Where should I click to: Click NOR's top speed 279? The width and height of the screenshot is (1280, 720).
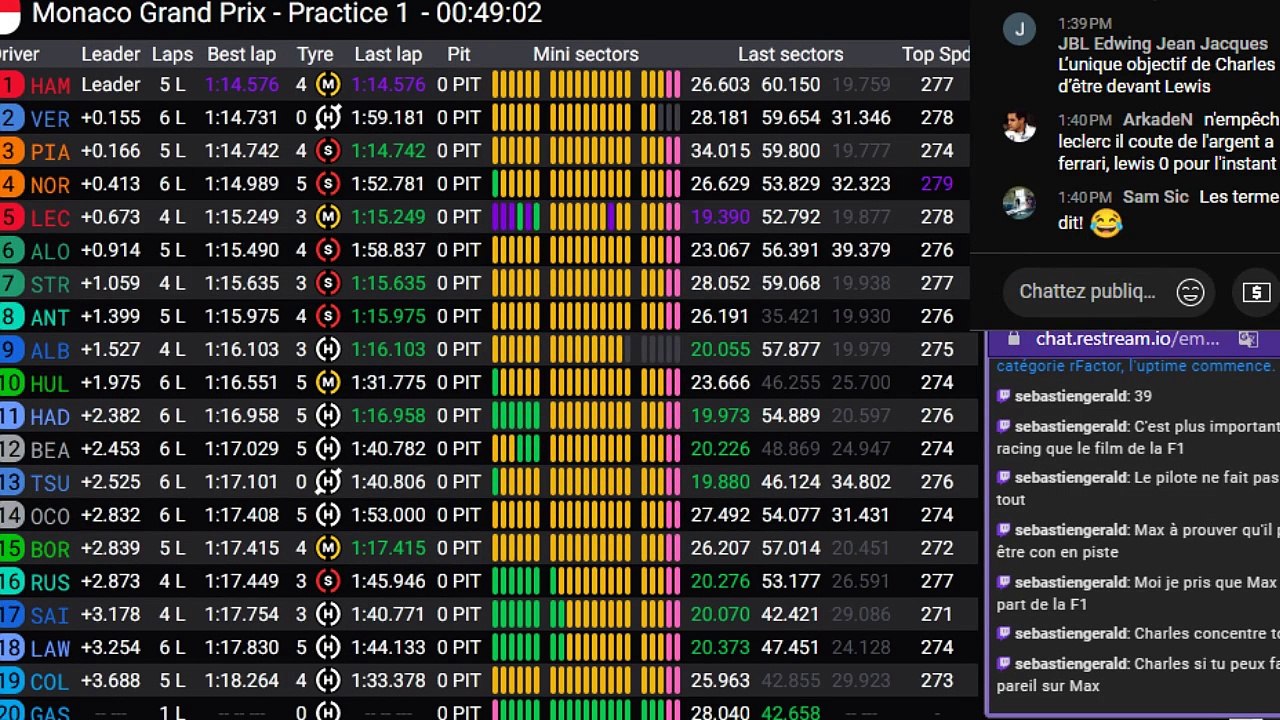tap(936, 184)
